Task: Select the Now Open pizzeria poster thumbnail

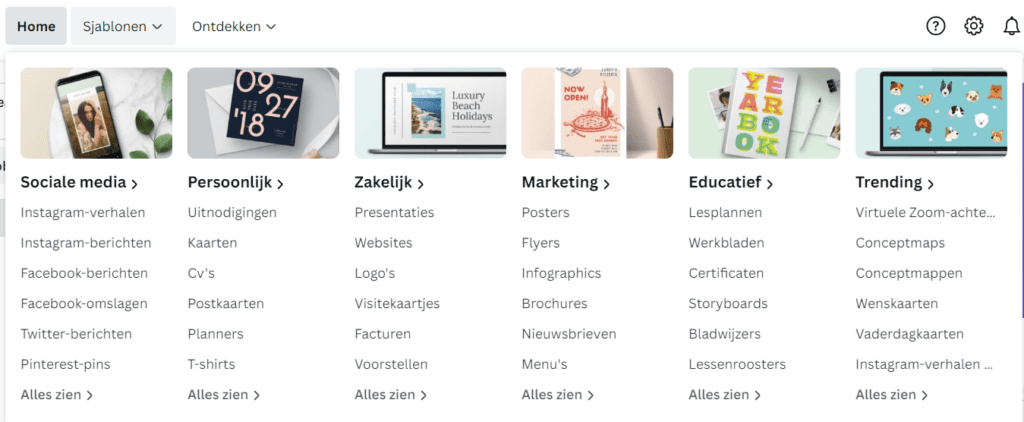Action: pyautogui.click(x=598, y=113)
